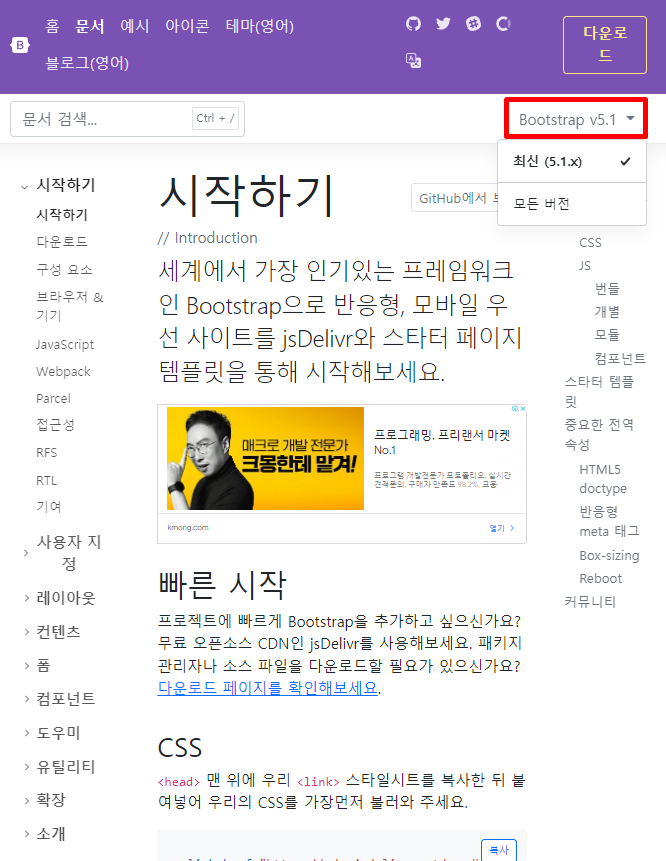Expand the 컨텐츠 sidebar section
The height and width of the screenshot is (861, 666).
52,631
